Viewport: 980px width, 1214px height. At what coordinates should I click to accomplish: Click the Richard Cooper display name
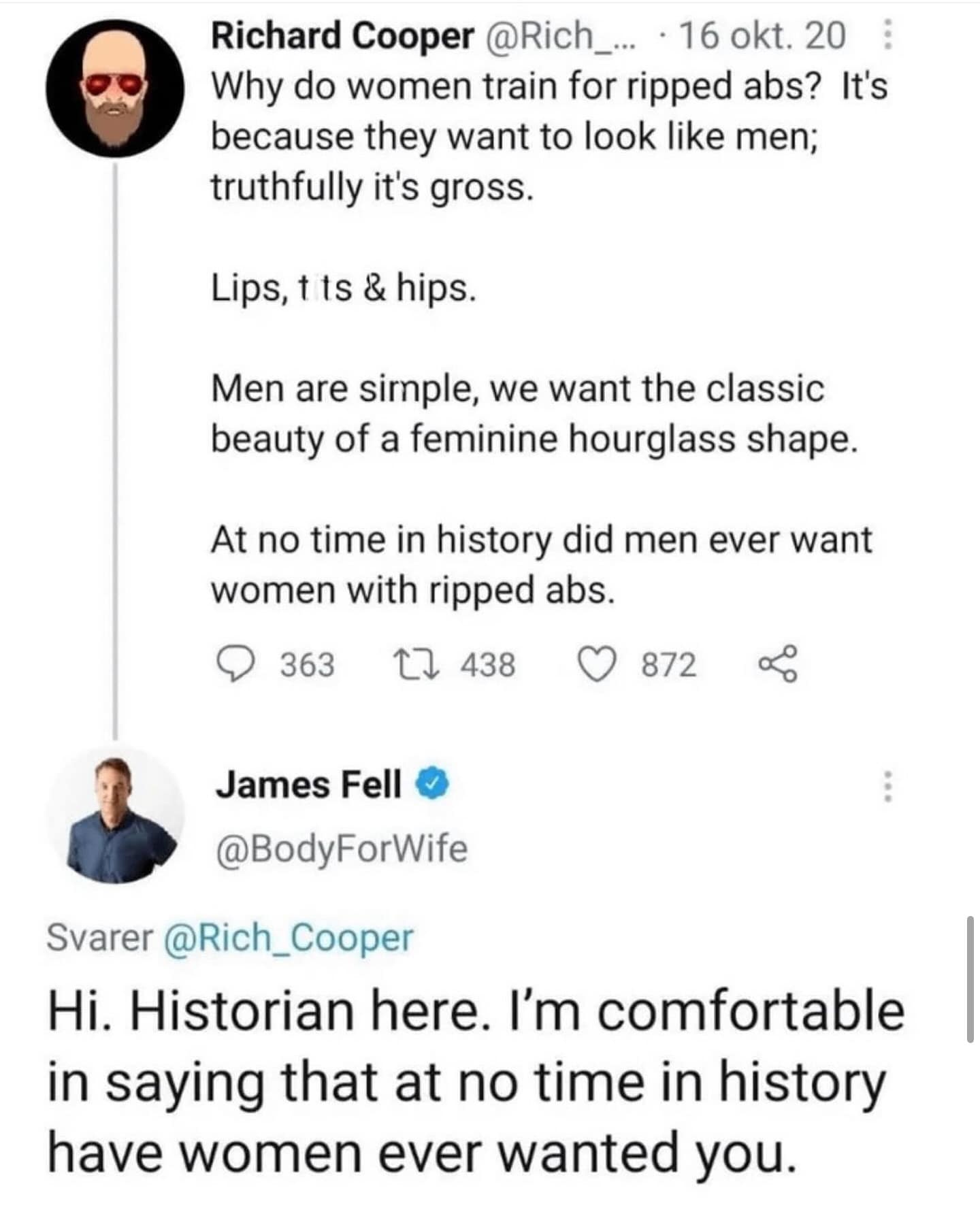pos(342,35)
